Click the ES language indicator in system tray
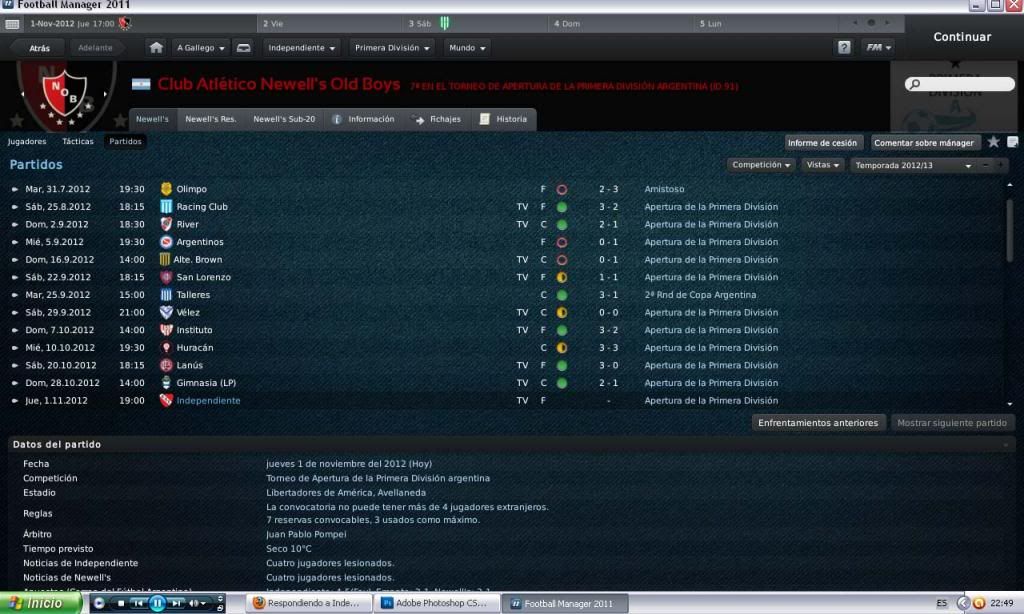Viewport: 1024px width, 614px height. click(x=941, y=603)
